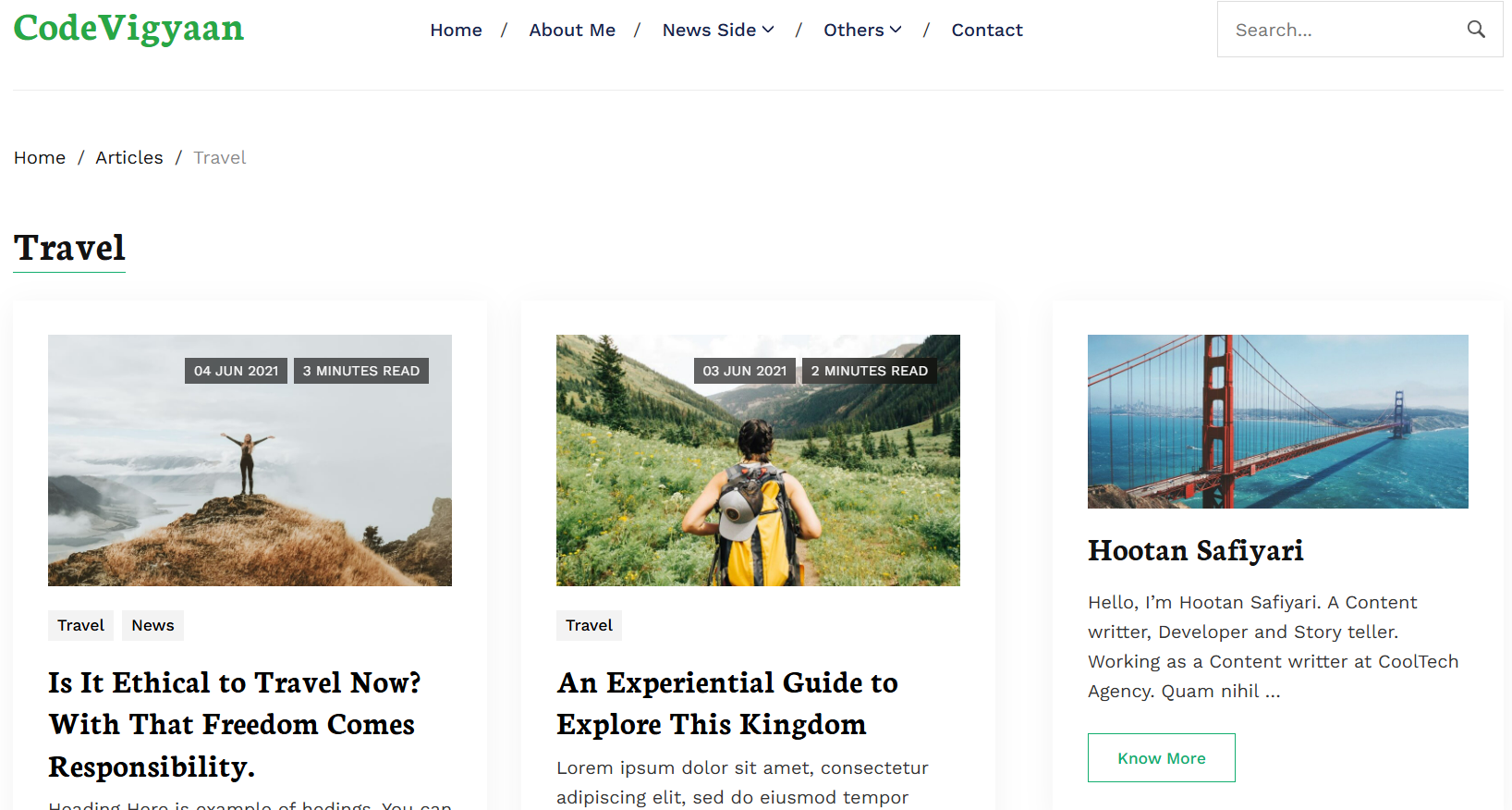The height and width of the screenshot is (810, 1512).
Task: Click the Golden Gate Bridge photo
Action: (x=1277, y=422)
